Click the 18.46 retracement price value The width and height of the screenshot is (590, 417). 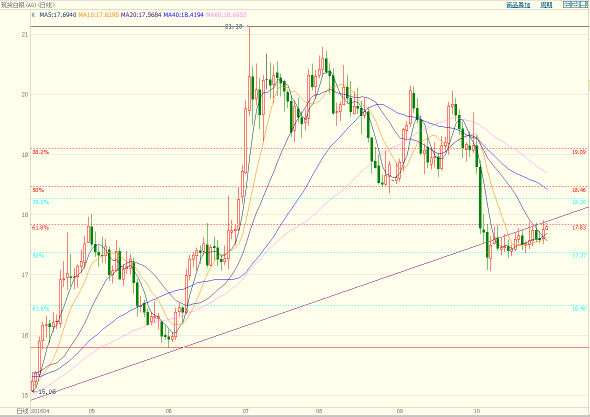tap(579, 190)
